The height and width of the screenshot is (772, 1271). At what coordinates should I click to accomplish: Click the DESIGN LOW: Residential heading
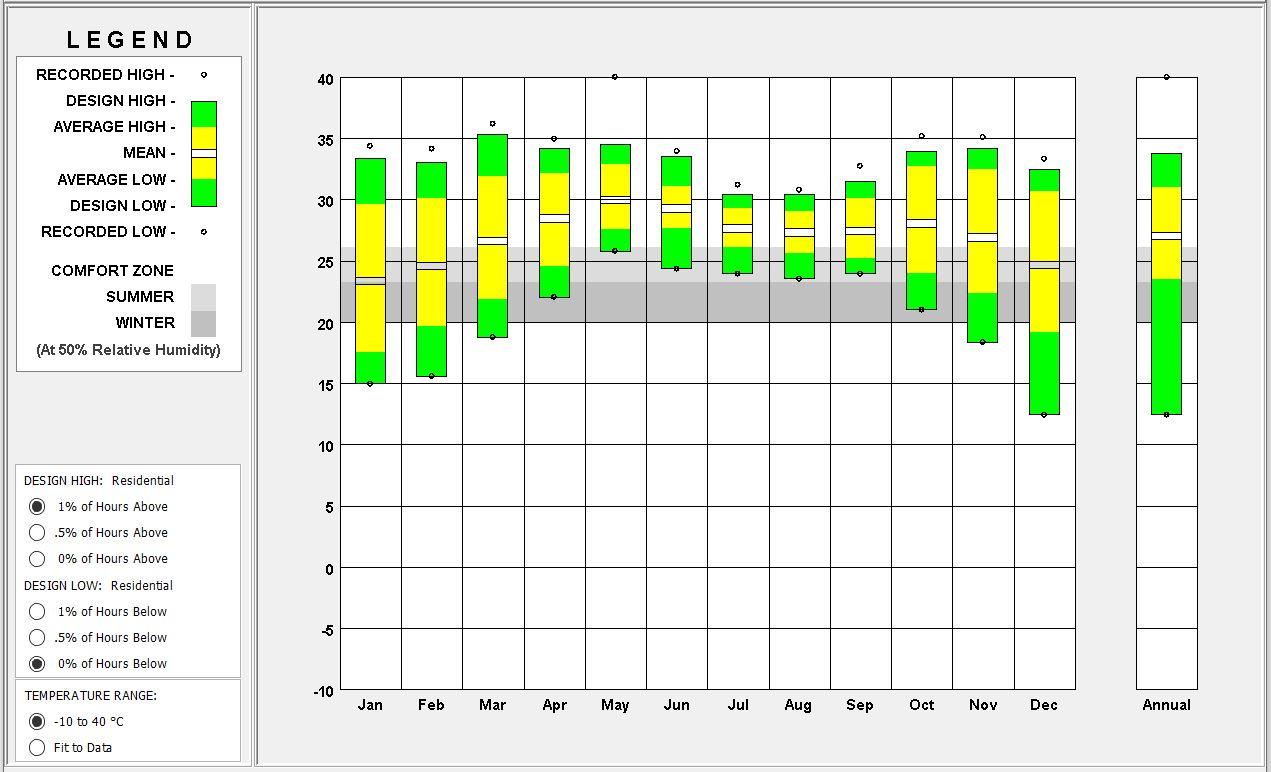point(98,586)
